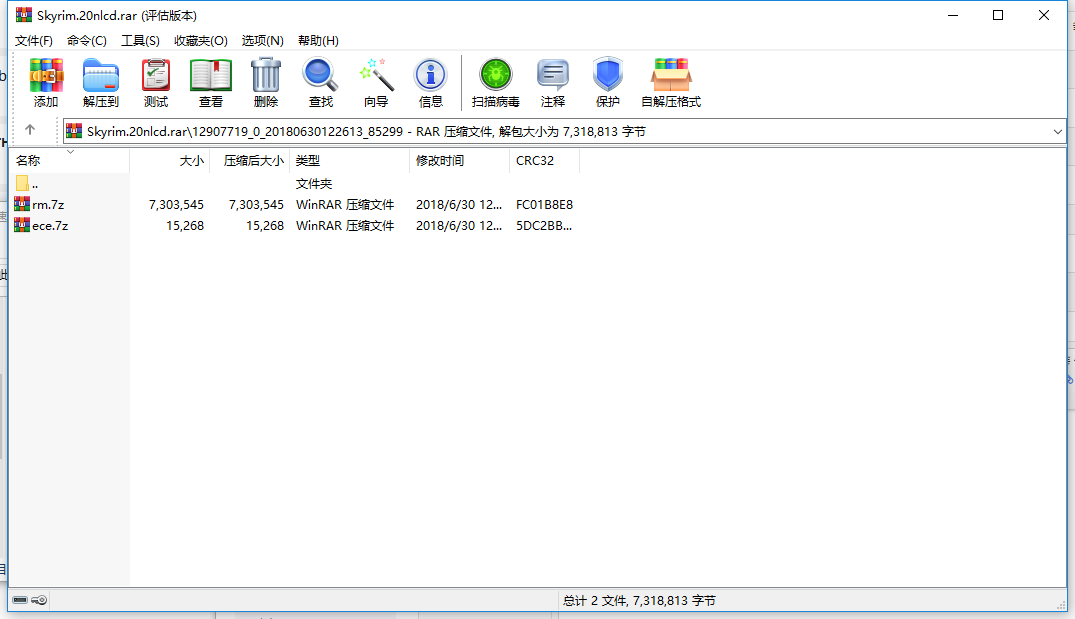Click the rm.7z file icon
The height and width of the screenshot is (619, 1075).
coord(22,204)
